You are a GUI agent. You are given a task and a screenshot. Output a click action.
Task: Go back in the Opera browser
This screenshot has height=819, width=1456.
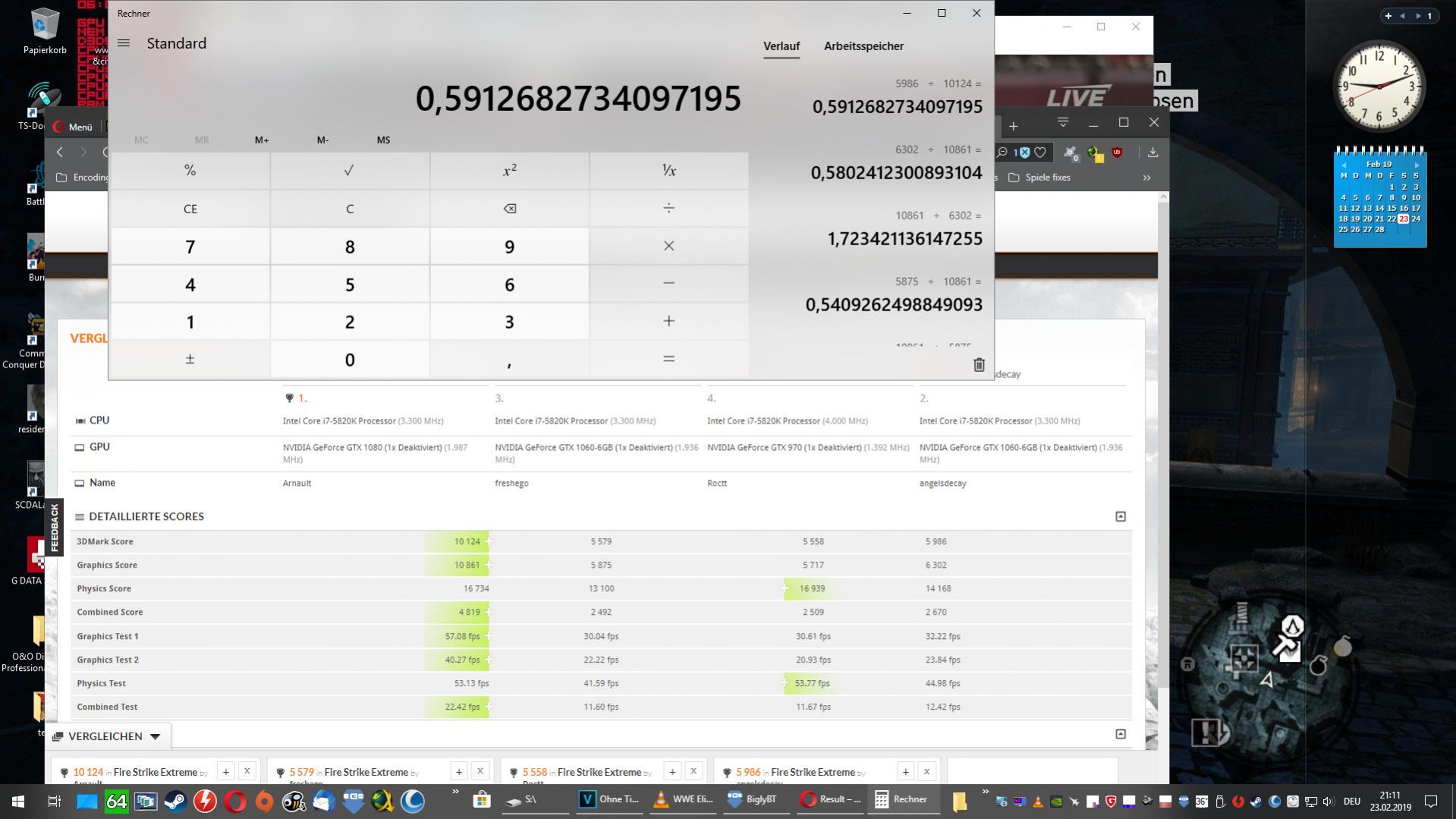(60, 153)
